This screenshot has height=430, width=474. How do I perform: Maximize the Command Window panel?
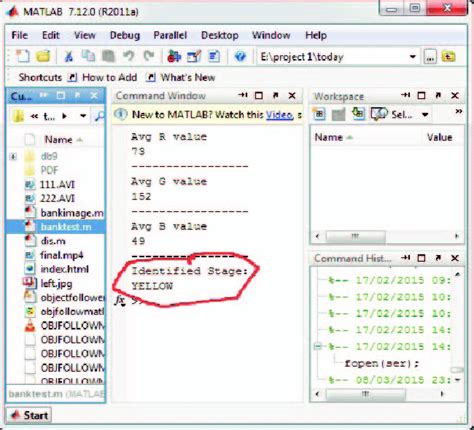pos(259,96)
